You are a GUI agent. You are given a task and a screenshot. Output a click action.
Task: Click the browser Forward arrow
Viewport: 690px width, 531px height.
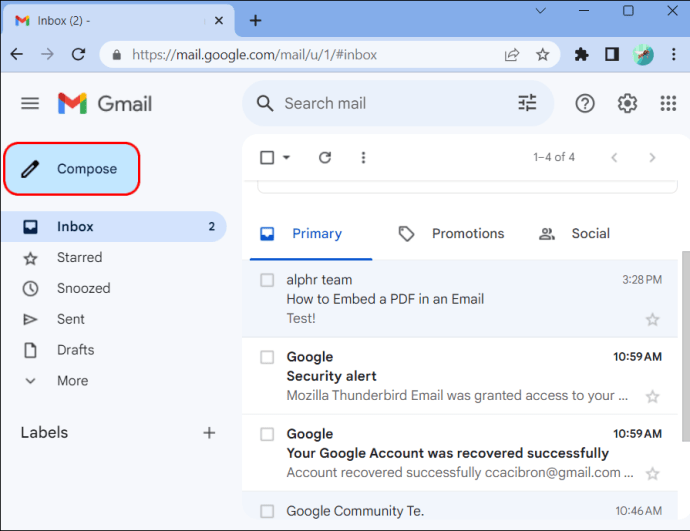[47, 55]
